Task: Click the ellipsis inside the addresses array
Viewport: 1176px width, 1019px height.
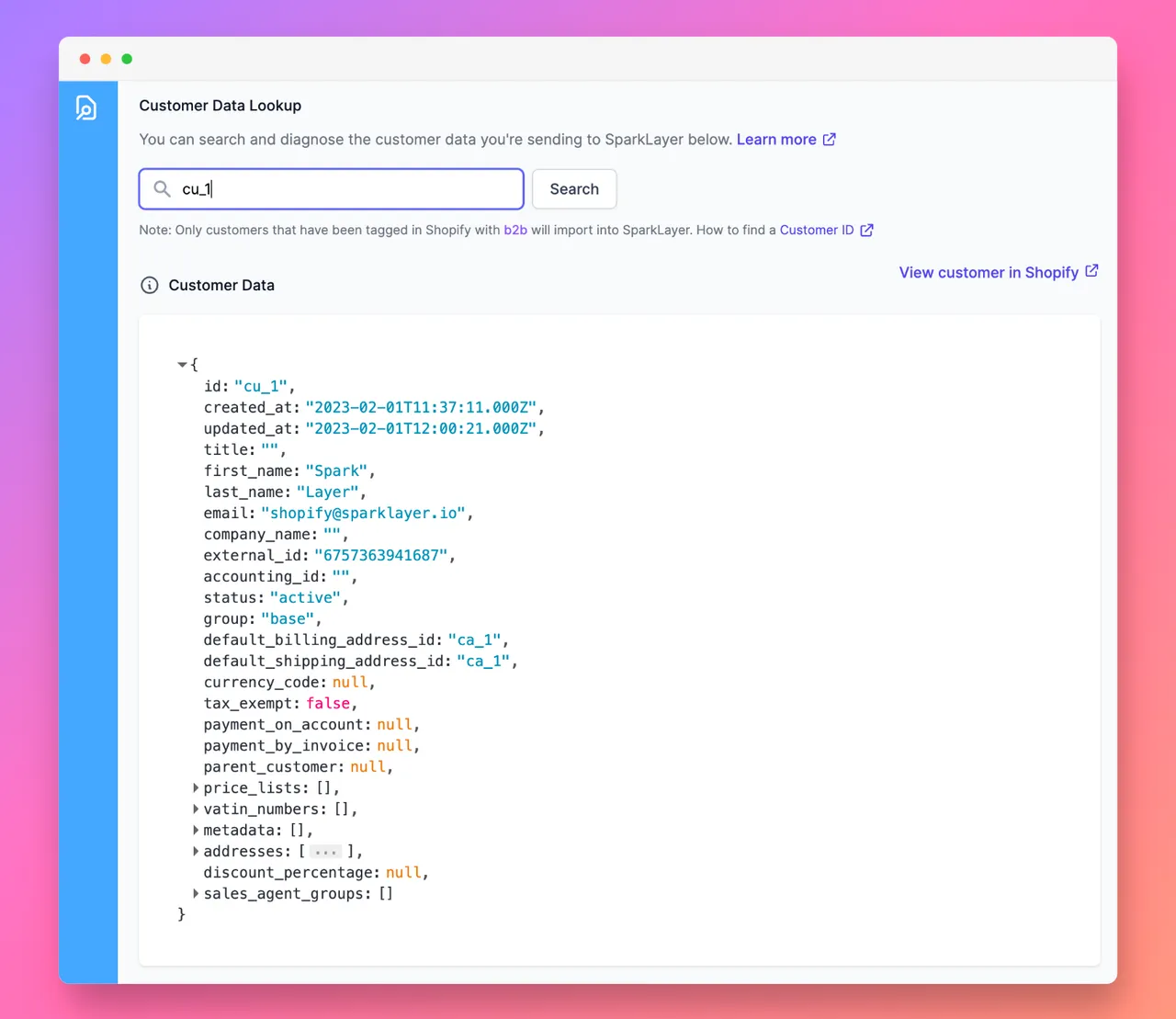Action: 325,851
